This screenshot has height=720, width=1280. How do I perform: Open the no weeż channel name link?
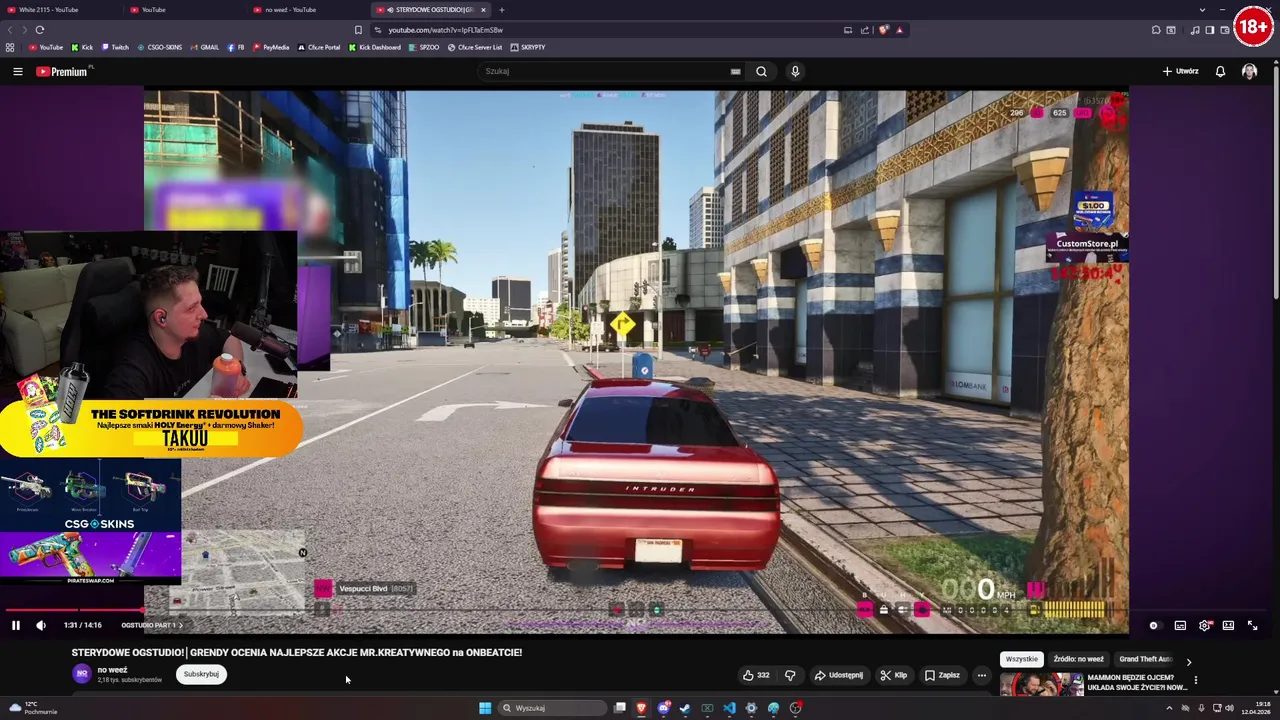pyautogui.click(x=112, y=670)
